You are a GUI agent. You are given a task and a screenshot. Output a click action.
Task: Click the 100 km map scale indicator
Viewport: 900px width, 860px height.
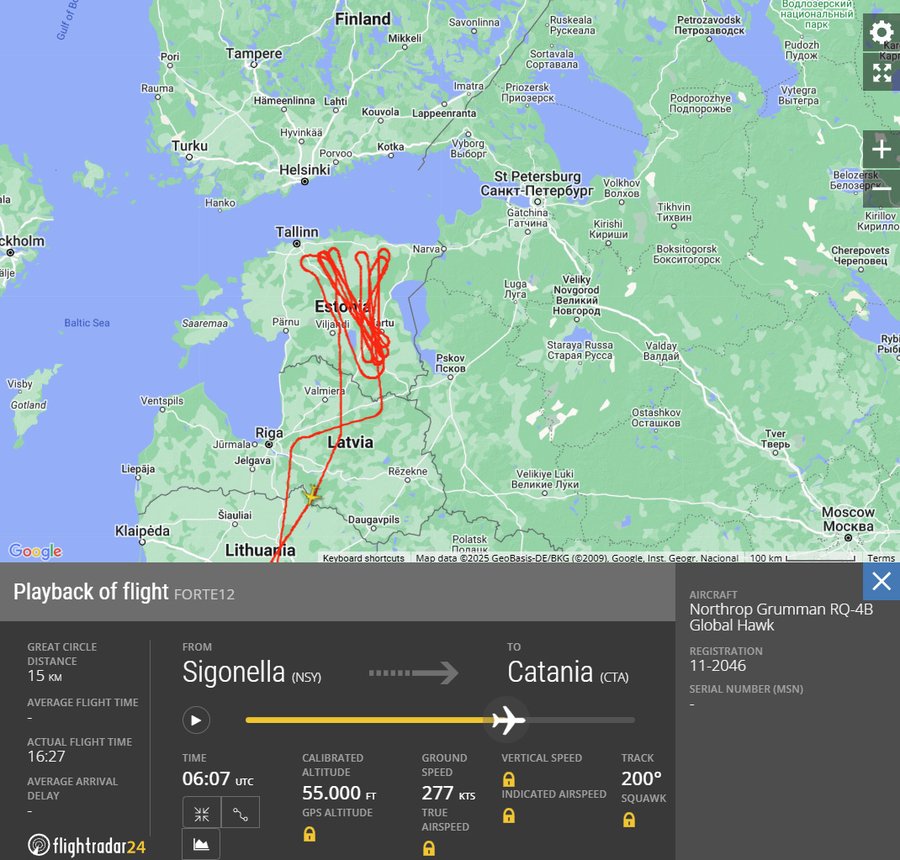point(802,558)
